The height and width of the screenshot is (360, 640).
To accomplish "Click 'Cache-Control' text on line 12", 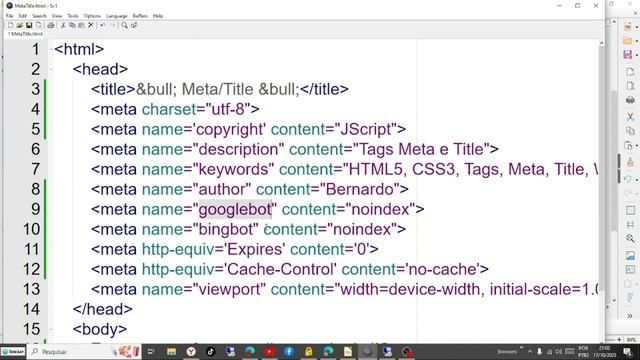I will coord(280,269).
